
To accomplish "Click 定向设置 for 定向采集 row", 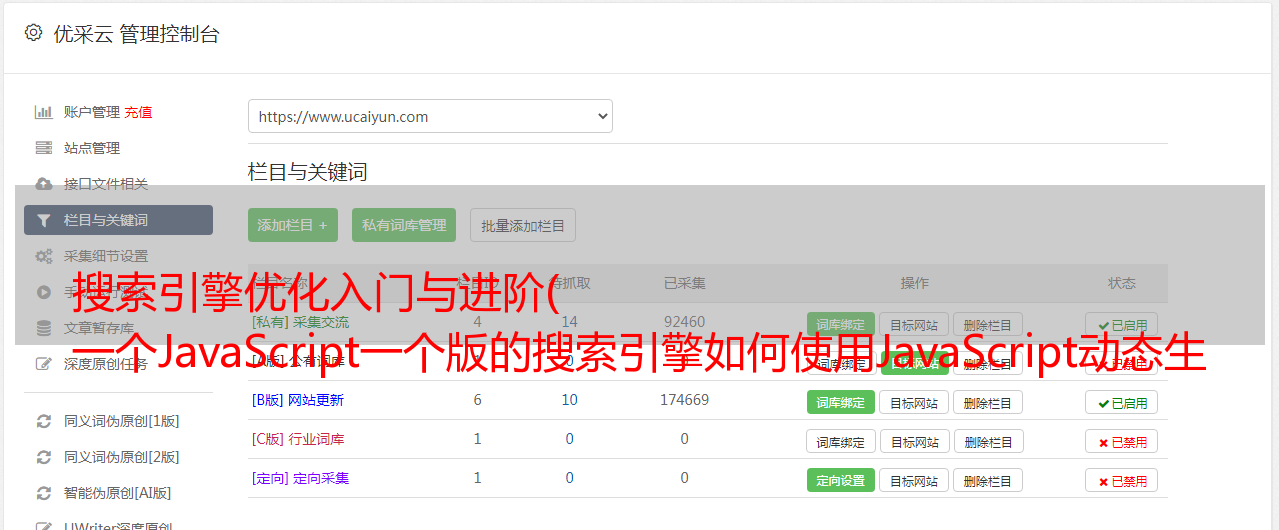I will [x=841, y=480].
